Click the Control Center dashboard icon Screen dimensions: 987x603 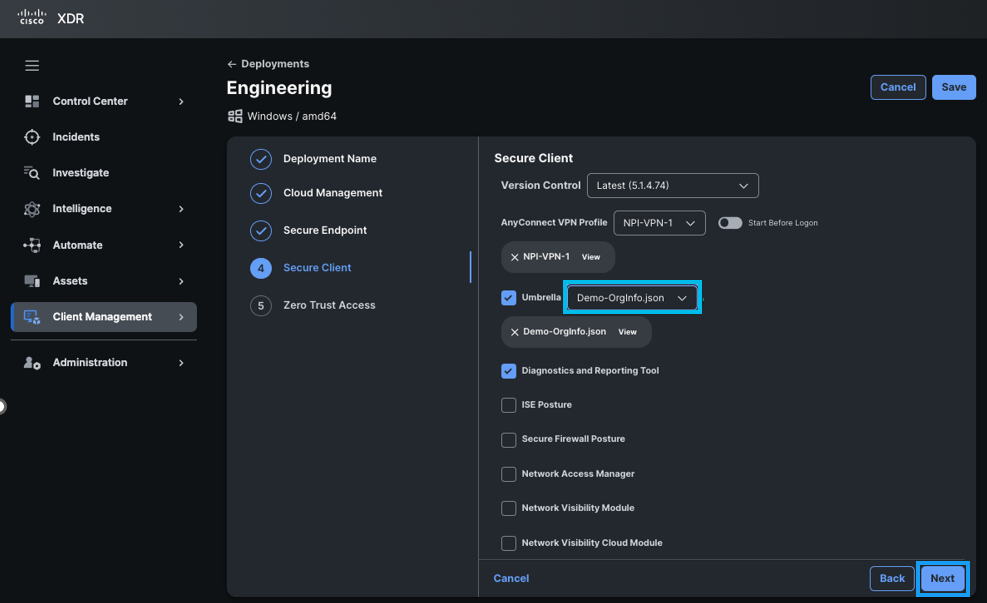pos(32,101)
